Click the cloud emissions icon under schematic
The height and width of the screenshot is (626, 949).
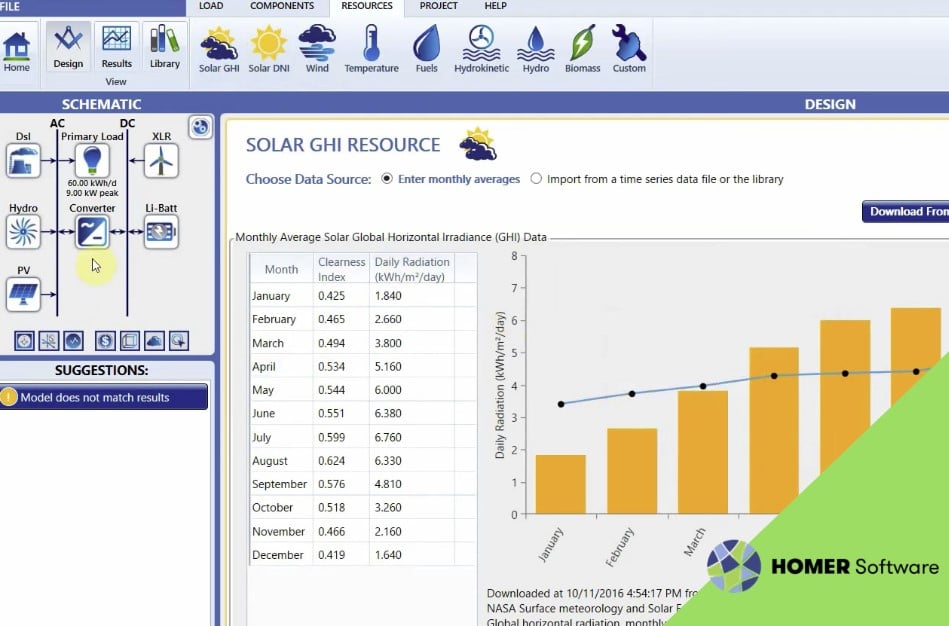[154, 341]
